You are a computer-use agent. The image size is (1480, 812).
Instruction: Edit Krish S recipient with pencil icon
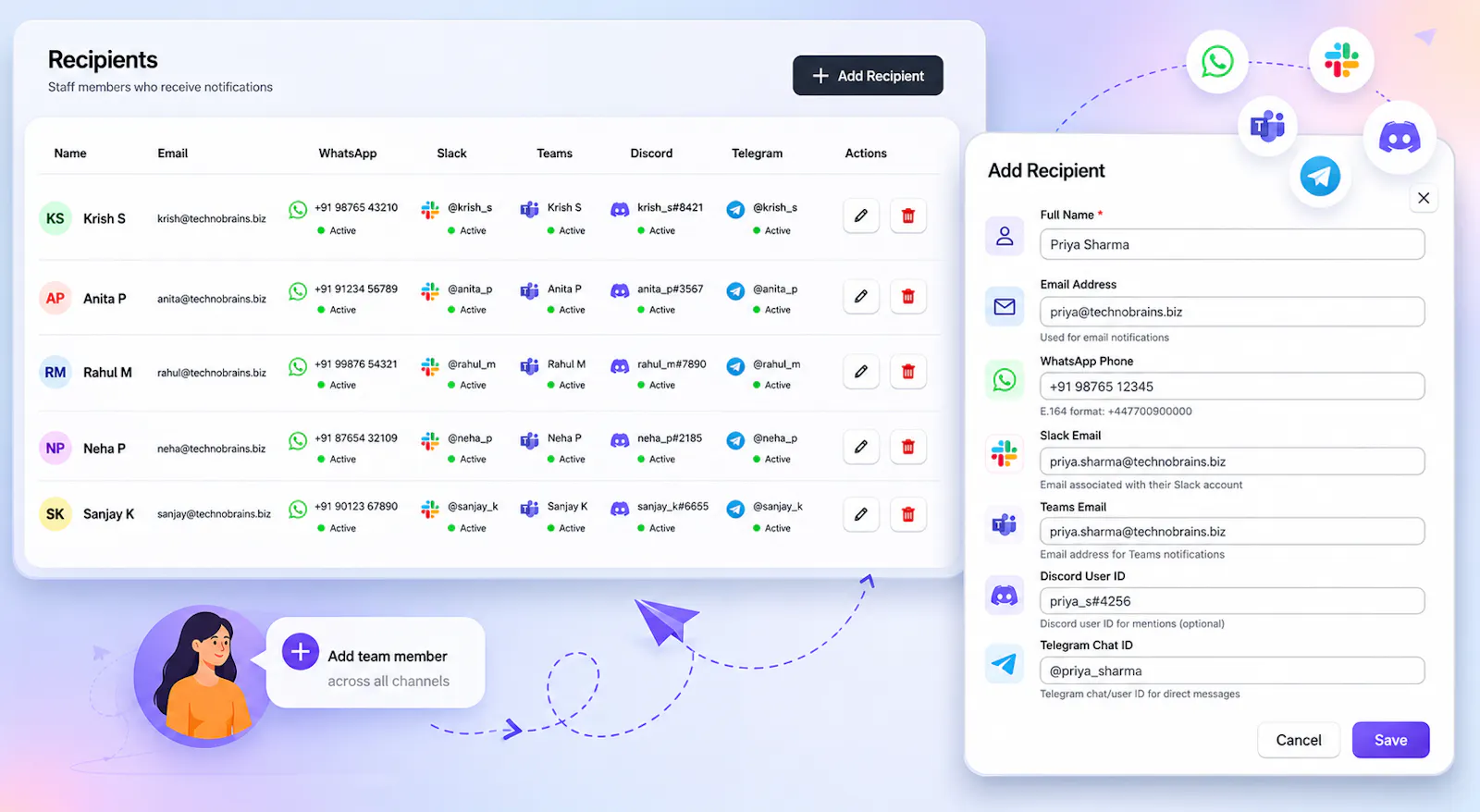[x=861, y=215]
